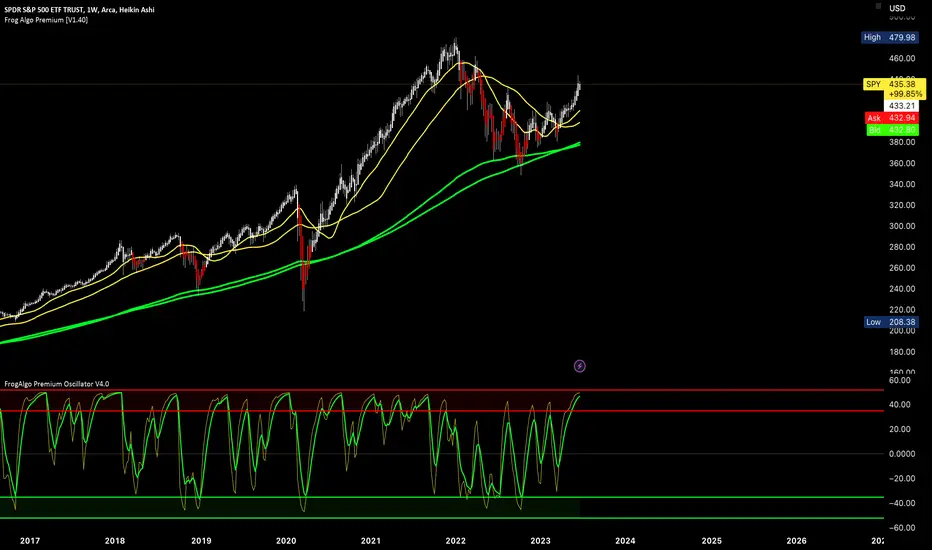Select the FrogAlgo Premium Oscillator V4.0 label

point(56,384)
